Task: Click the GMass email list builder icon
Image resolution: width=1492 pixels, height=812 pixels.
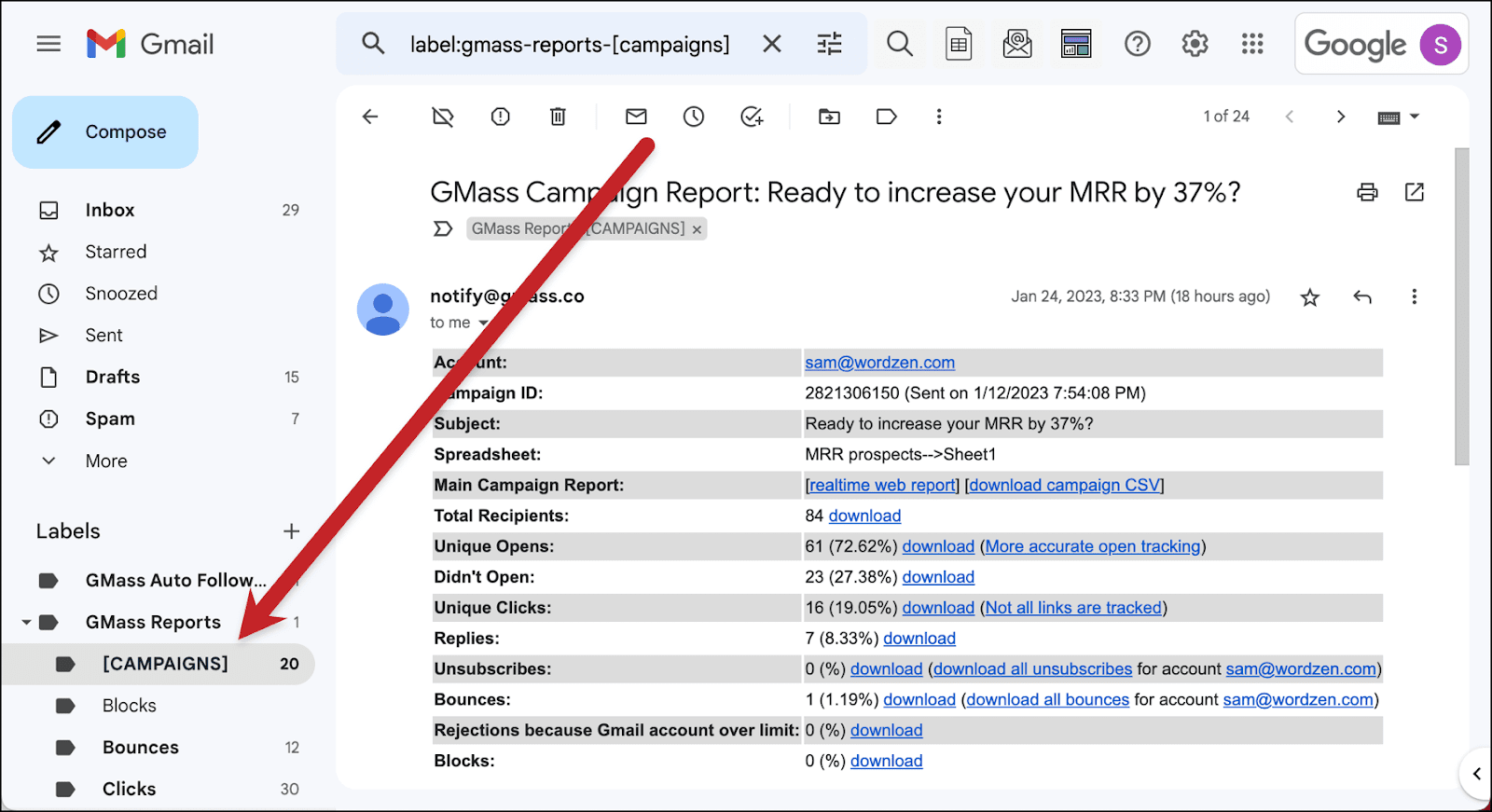Action: (1017, 44)
